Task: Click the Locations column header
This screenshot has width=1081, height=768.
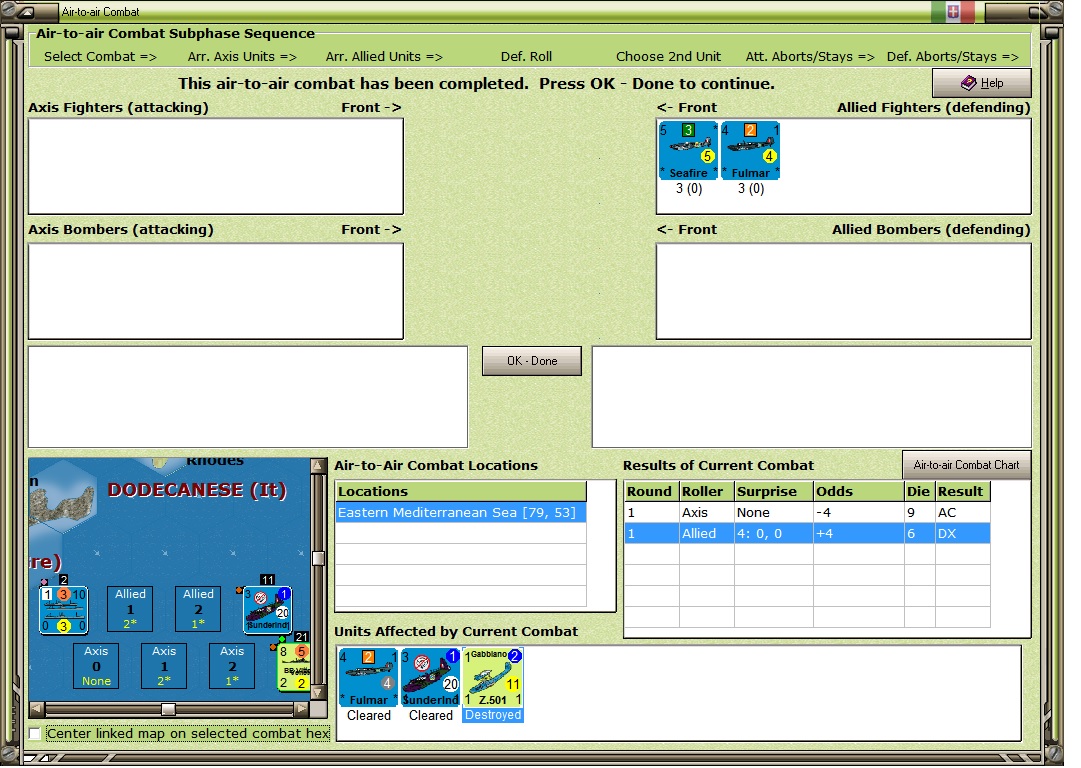Action: (x=461, y=491)
